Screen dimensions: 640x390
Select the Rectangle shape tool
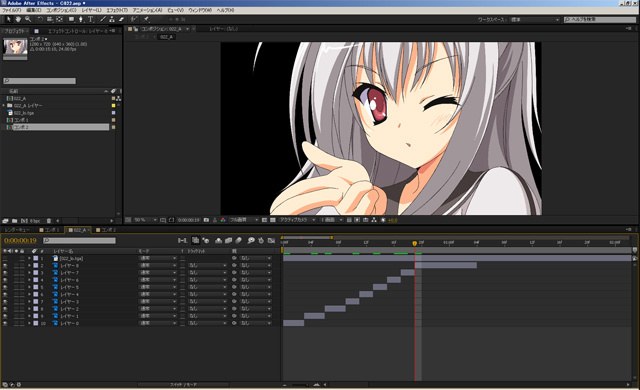point(71,19)
